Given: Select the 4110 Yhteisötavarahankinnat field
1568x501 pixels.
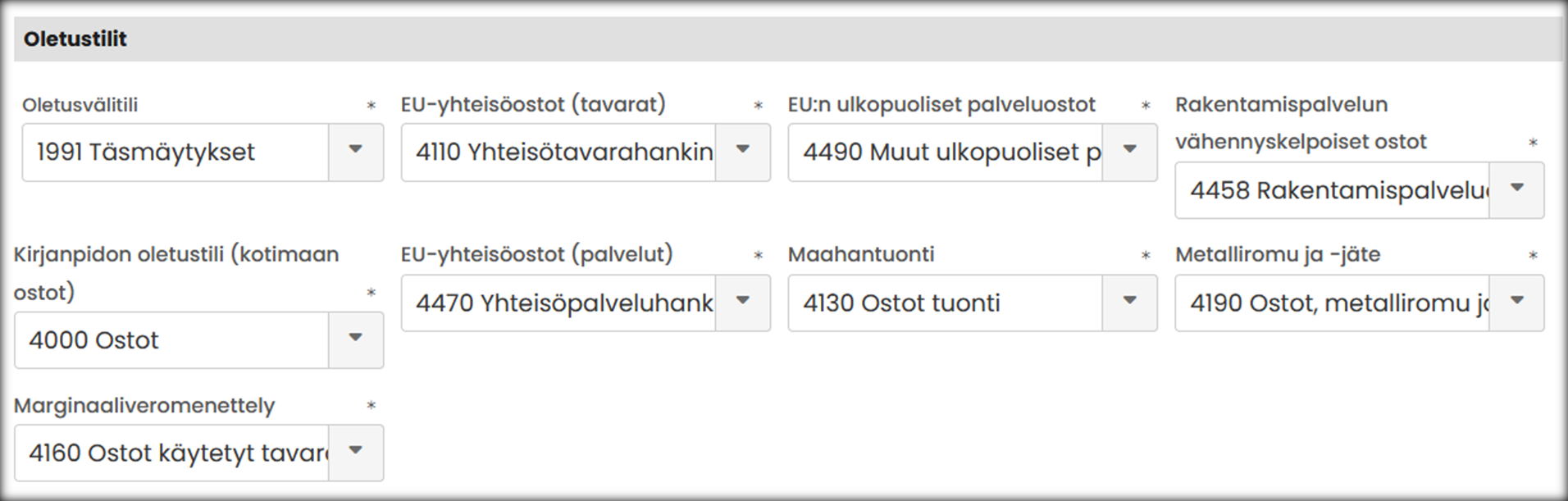Looking at the screenshot, I should [x=559, y=152].
